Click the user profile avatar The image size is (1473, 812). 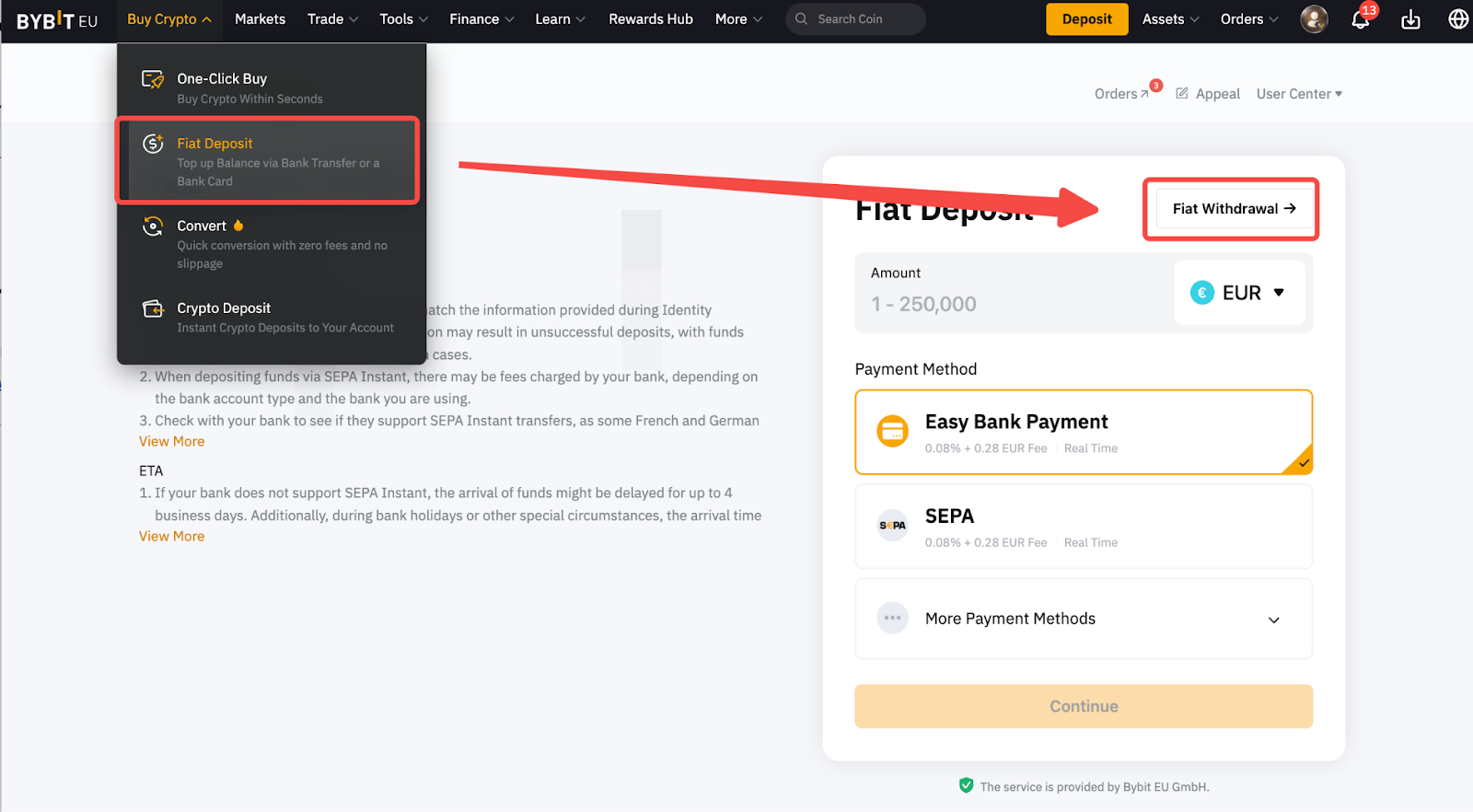pos(1314,19)
